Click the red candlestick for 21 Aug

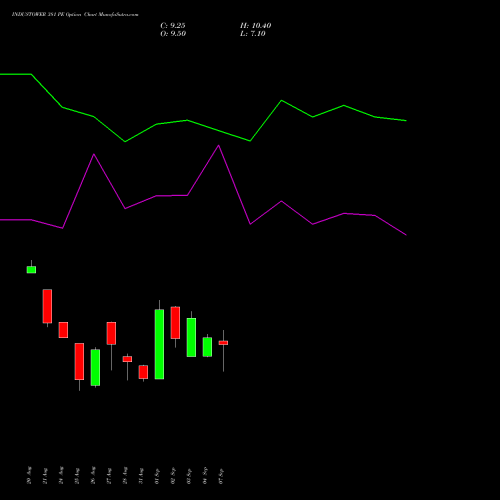pos(47,306)
